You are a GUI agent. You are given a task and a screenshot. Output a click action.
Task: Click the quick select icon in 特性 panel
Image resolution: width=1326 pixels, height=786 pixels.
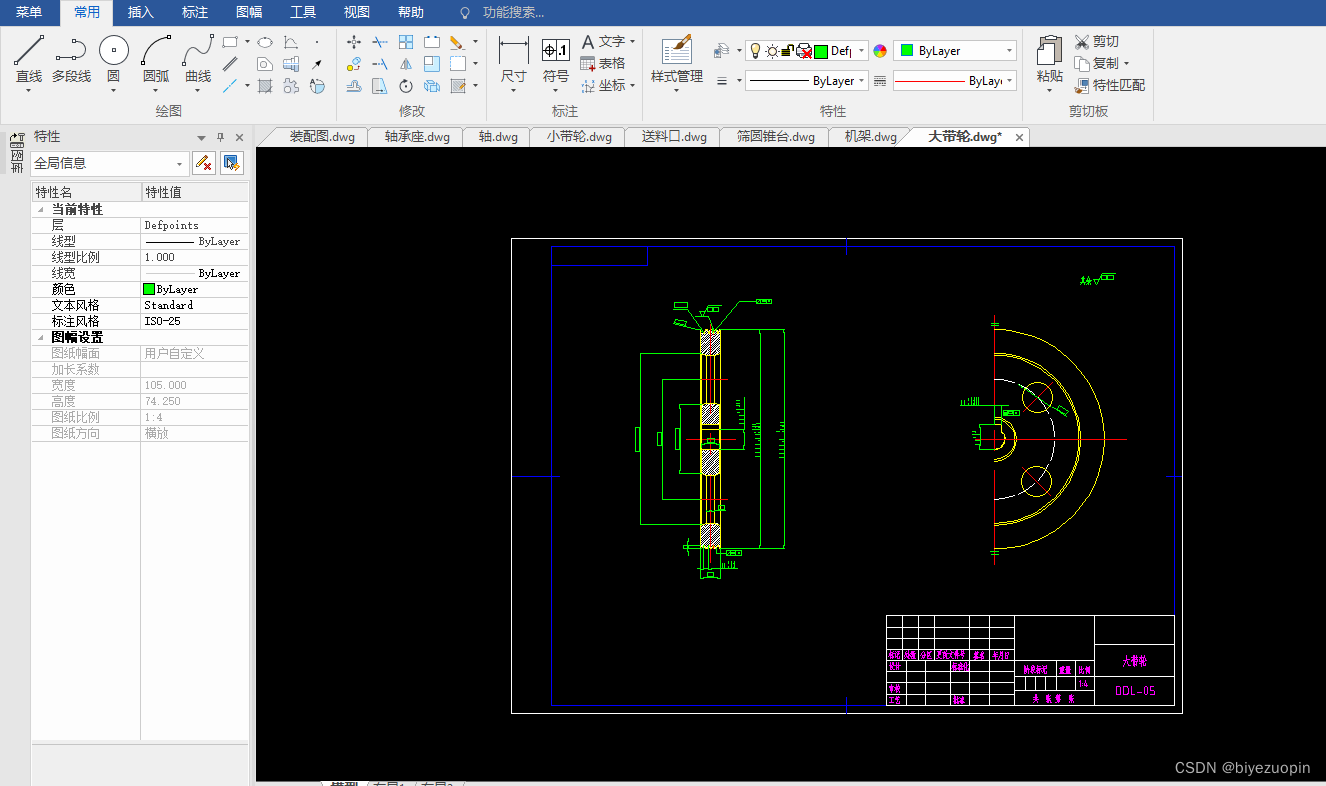232,162
